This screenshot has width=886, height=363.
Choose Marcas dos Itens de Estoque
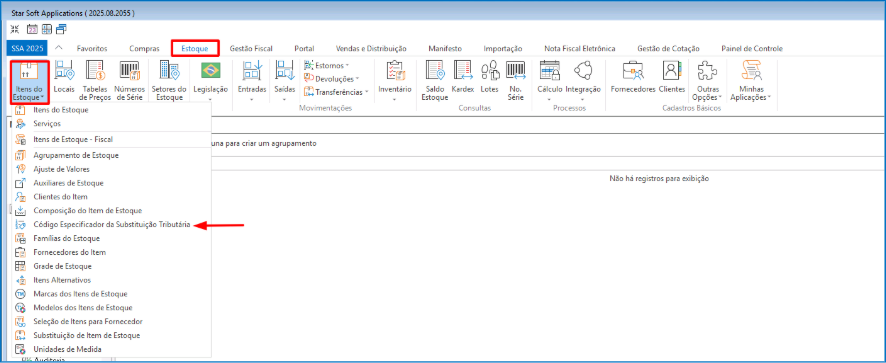(112, 294)
